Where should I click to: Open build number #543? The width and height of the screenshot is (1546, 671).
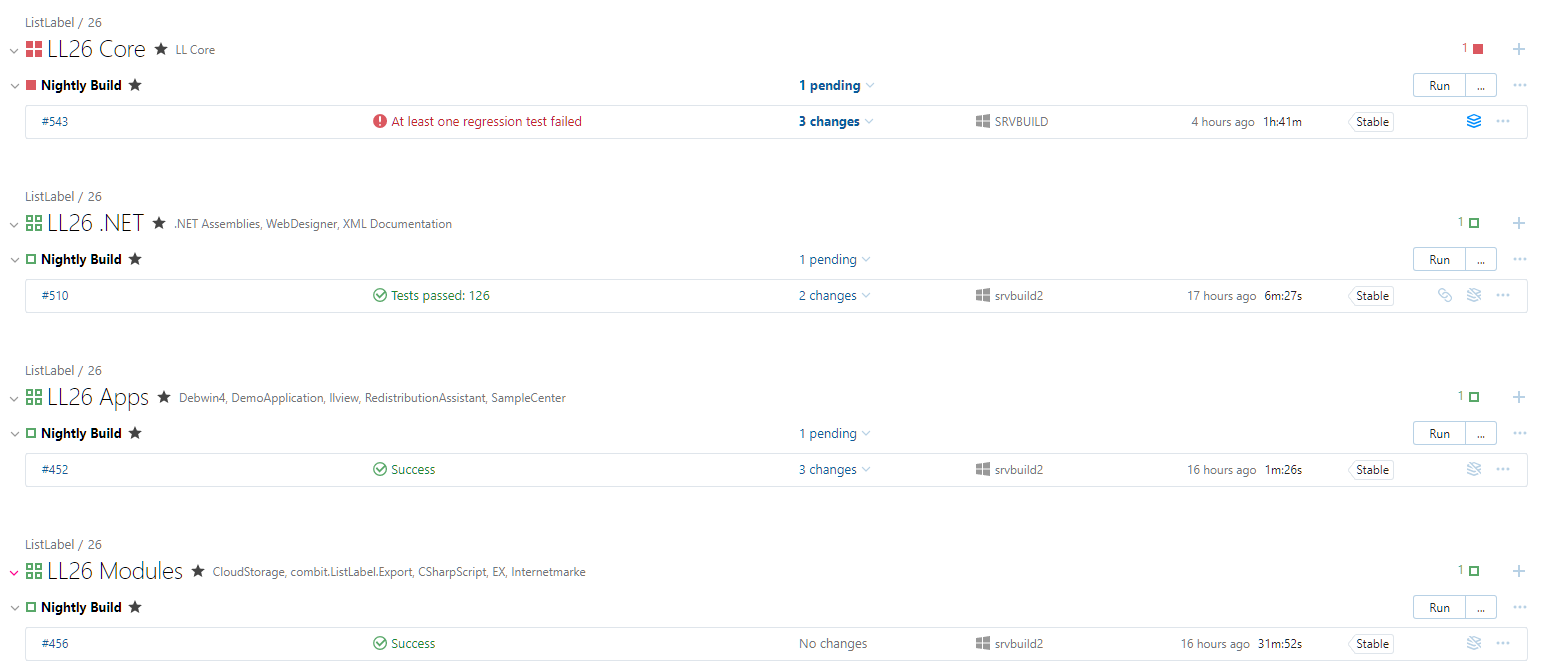(x=55, y=122)
